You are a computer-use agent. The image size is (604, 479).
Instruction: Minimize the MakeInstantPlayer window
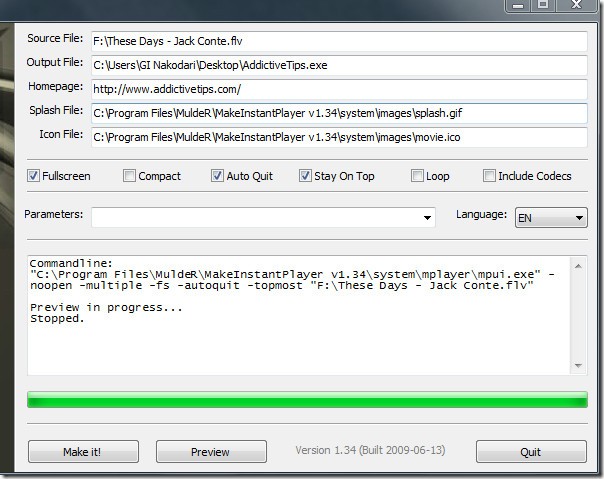coord(518,5)
